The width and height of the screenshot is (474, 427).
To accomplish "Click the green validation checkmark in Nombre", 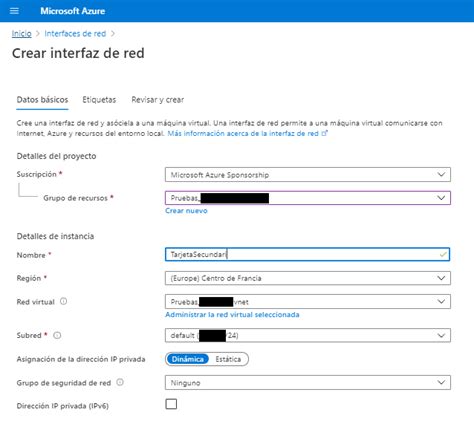I will [x=443, y=254].
